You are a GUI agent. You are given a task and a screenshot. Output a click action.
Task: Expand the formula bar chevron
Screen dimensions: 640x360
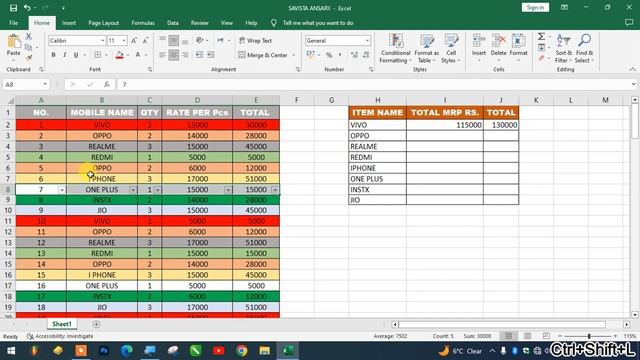633,84
